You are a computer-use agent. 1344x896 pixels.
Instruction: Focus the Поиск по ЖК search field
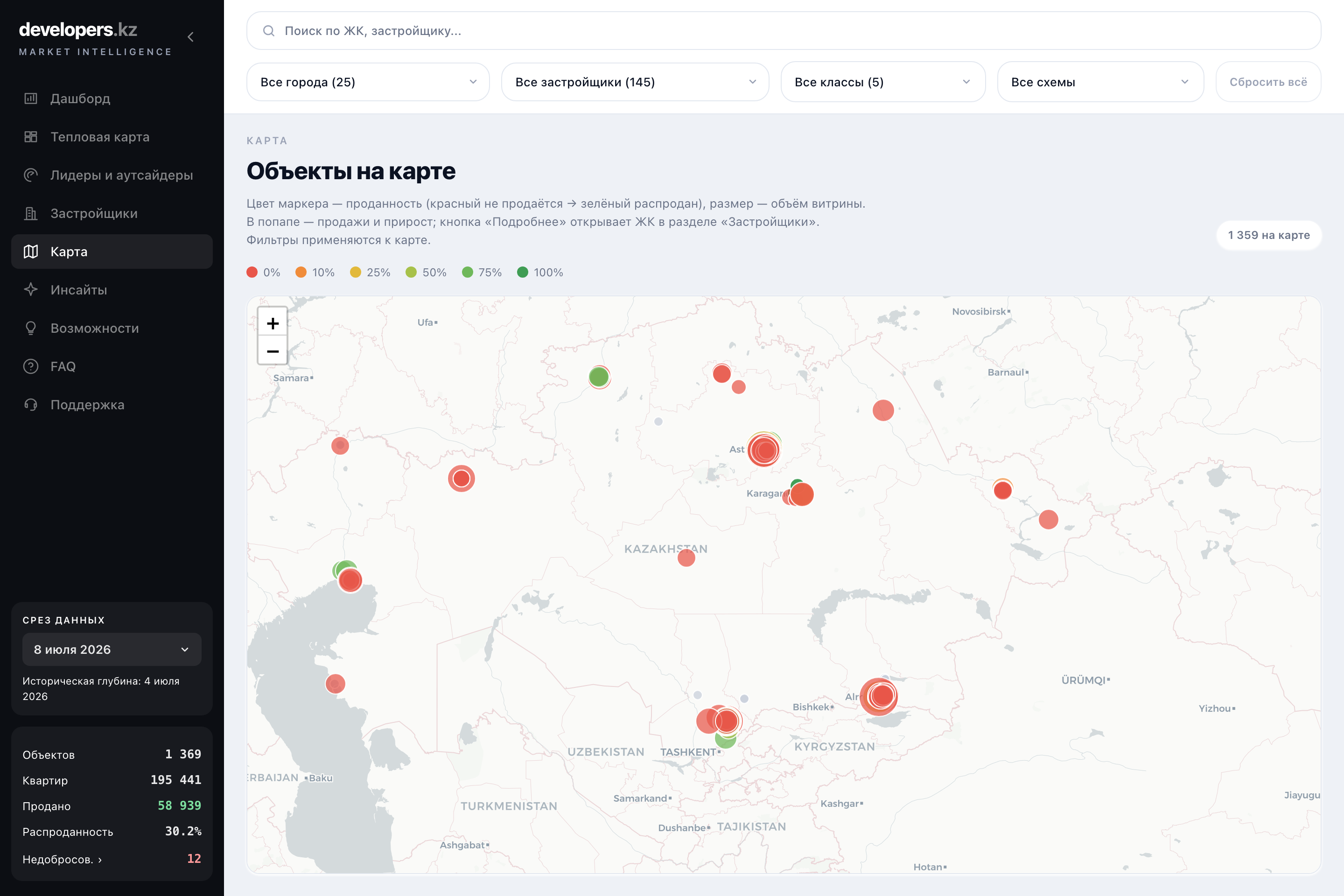[784, 31]
